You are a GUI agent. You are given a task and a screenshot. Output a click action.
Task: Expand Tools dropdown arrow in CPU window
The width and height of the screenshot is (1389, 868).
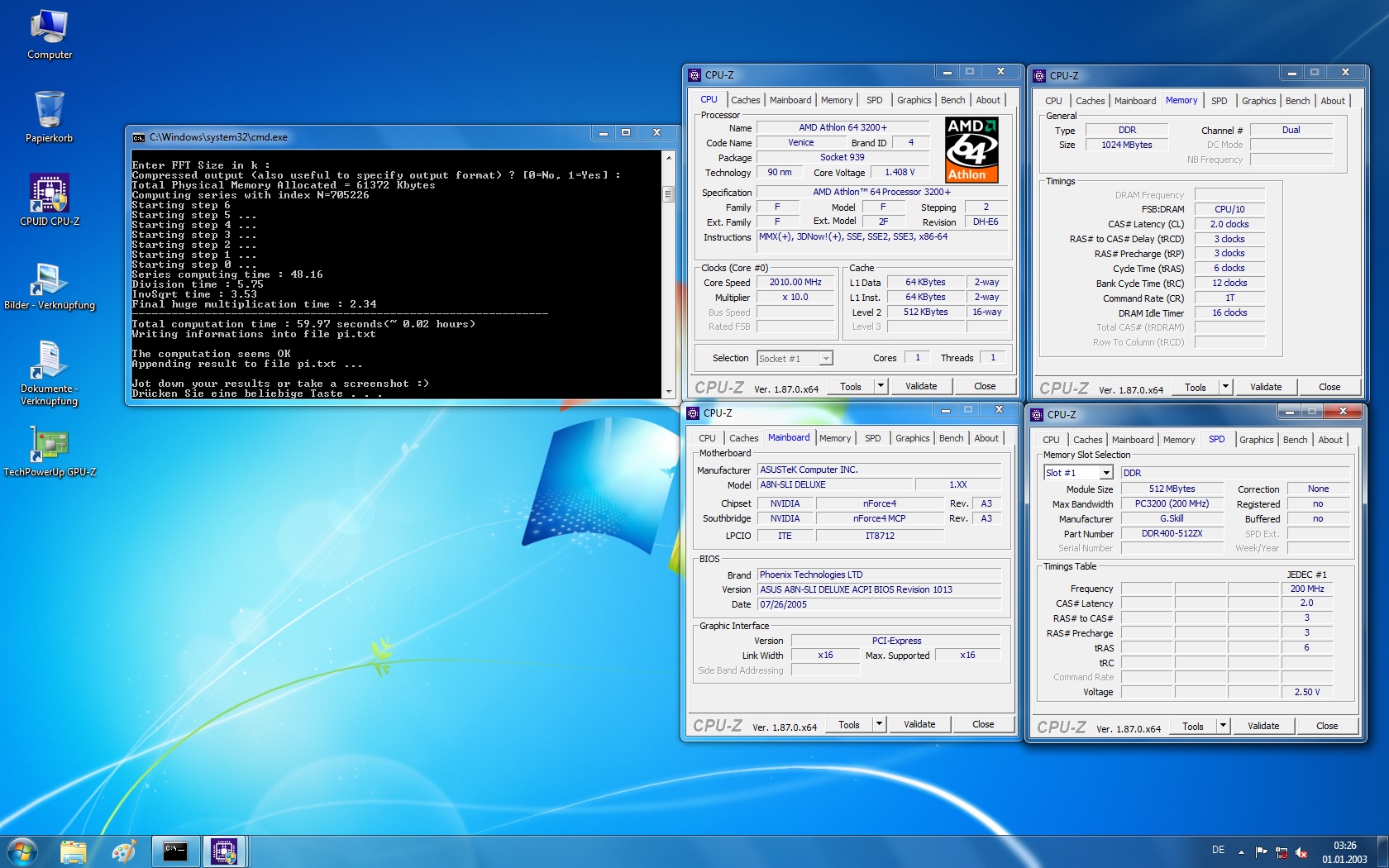(x=881, y=386)
